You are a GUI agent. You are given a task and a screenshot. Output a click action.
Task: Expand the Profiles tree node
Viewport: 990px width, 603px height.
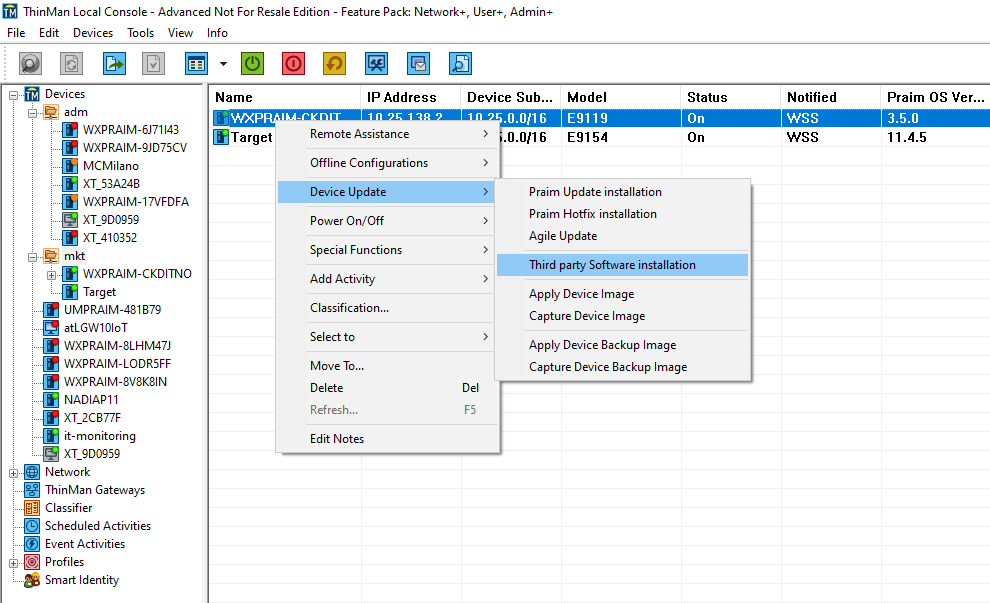click(13, 563)
